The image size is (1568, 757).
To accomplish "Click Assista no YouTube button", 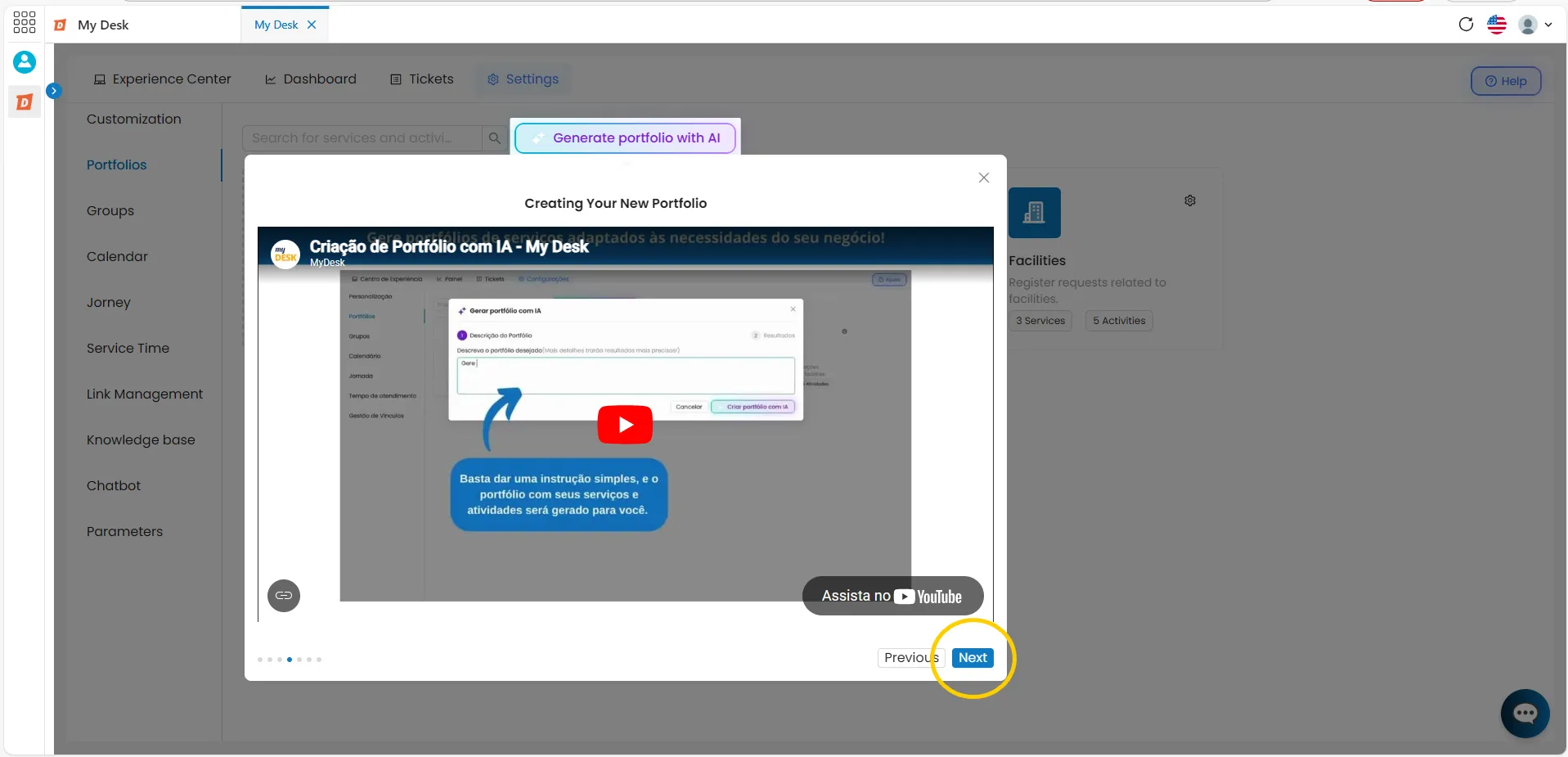I will pyautogui.click(x=892, y=596).
